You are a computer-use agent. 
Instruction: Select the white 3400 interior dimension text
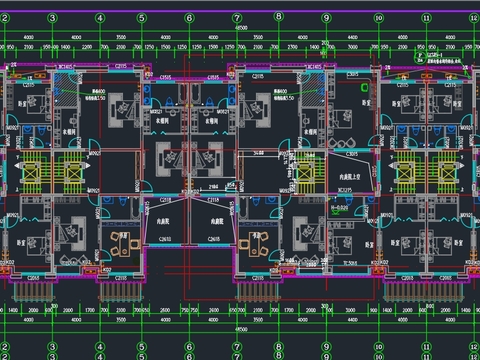tap(258, 153)
